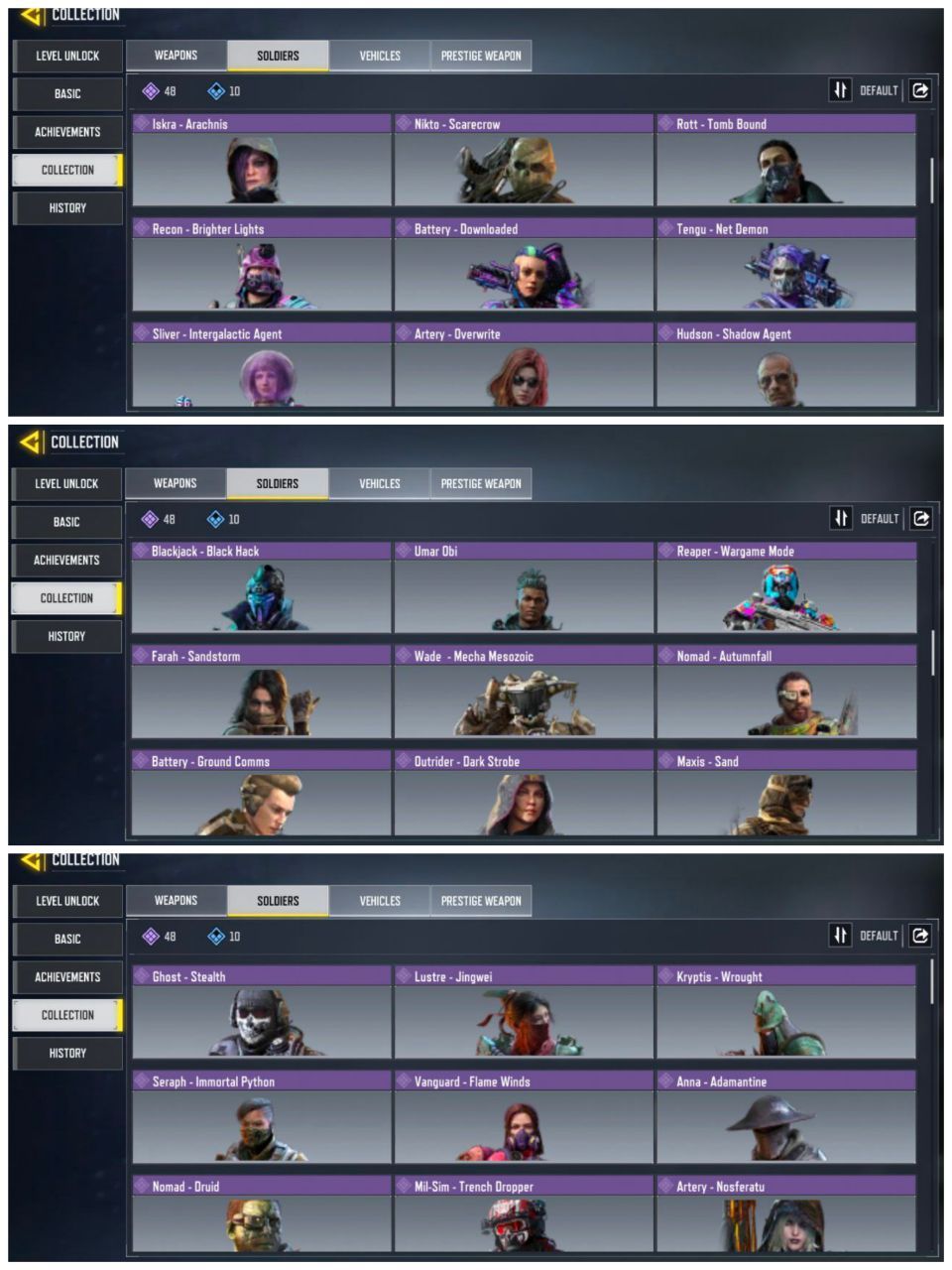Click sort-order arrows icon above Rott - Tomb Bound
Screen dimensions: 952x1270
click(x=840, y=90)
